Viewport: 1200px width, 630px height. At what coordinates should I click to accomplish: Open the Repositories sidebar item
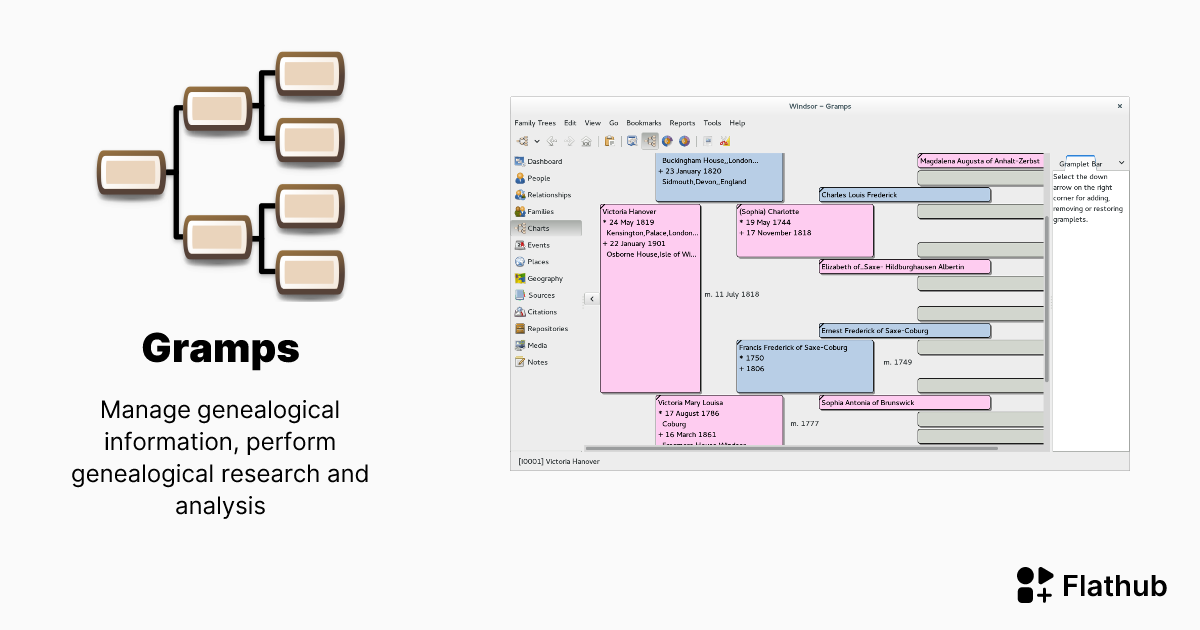[x=547, y=329]
